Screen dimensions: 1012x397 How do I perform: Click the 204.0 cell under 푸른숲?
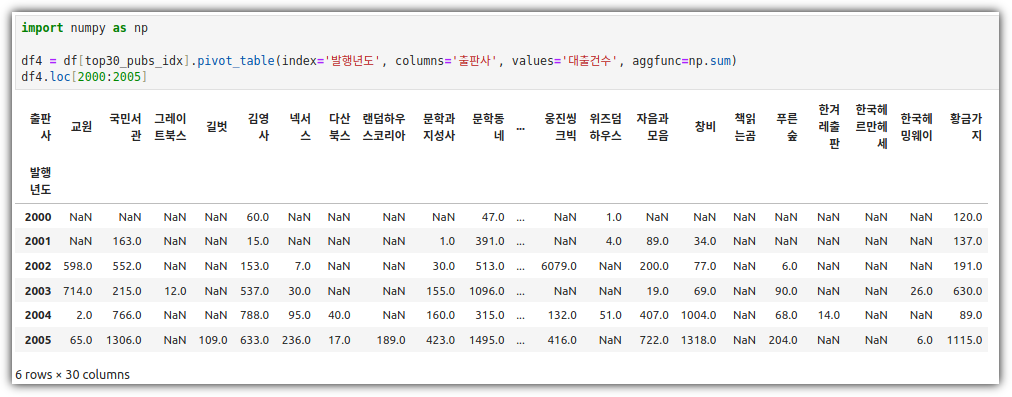[783, 340]
